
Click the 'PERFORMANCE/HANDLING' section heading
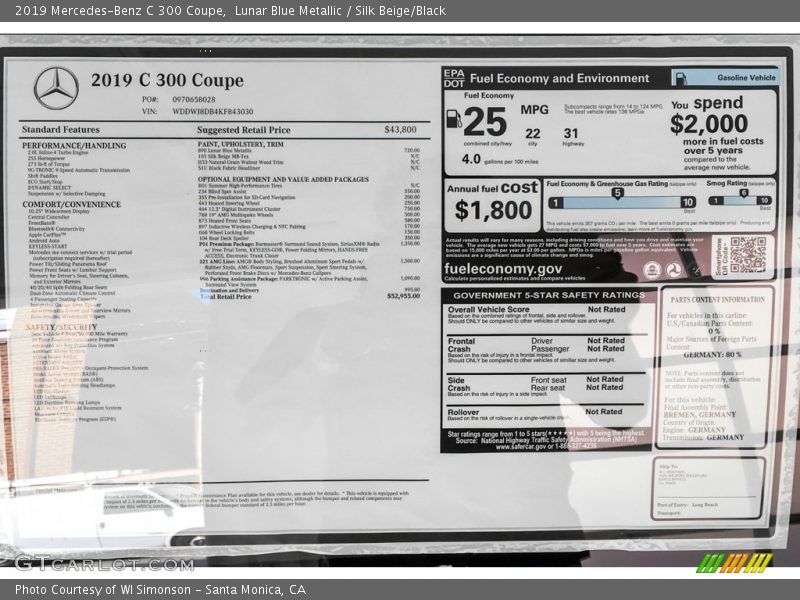coord(74,145)
